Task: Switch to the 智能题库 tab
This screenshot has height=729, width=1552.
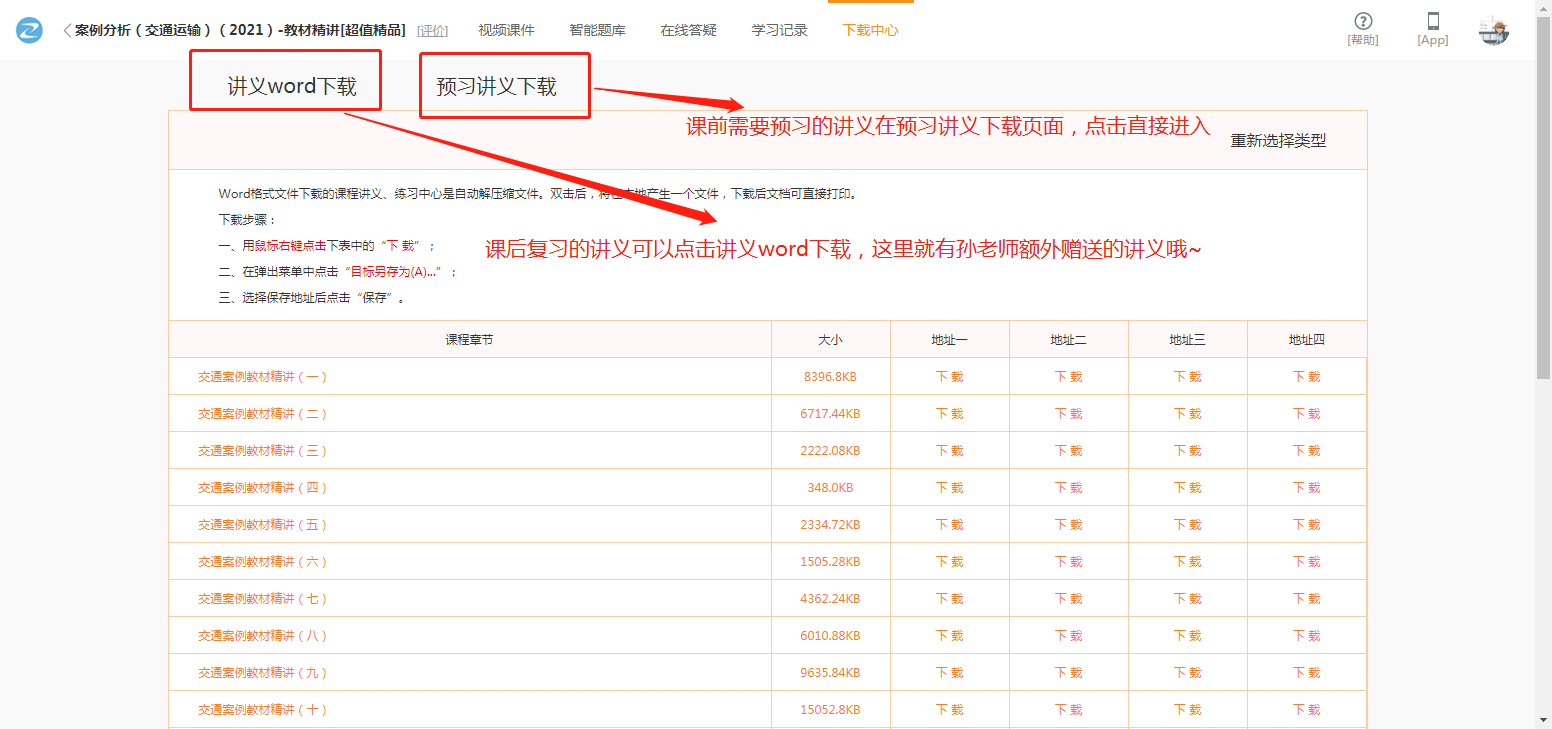Action: pos(597,31)
